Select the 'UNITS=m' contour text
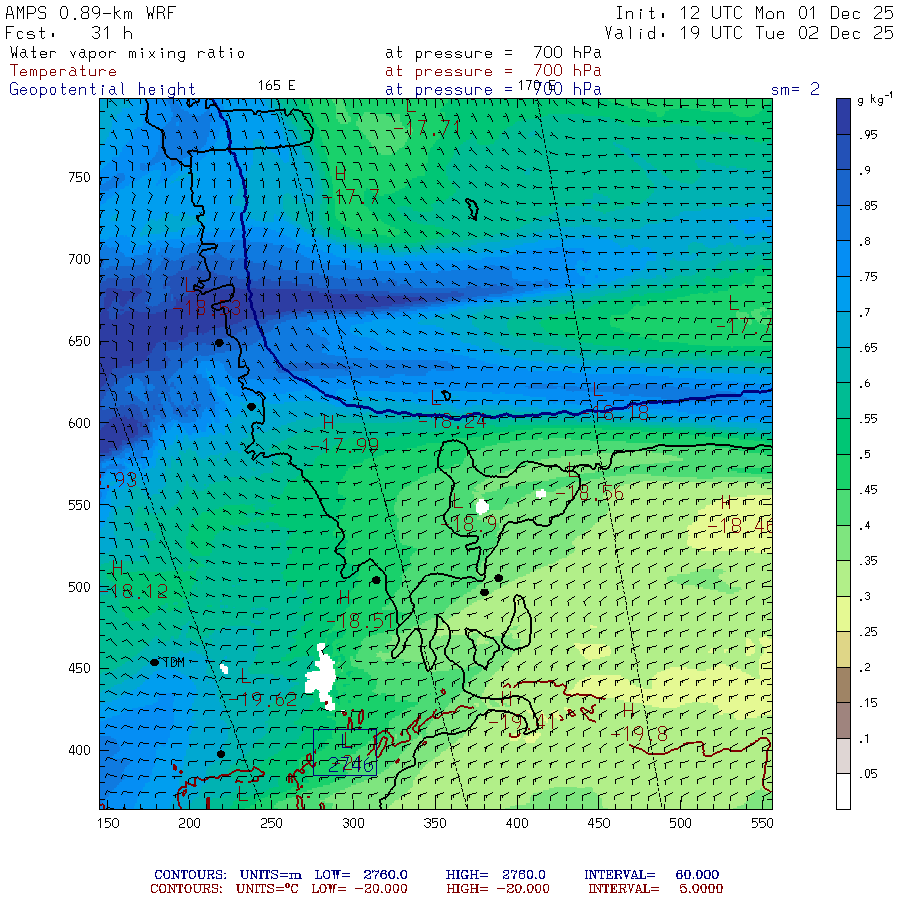Image resolution: width=900 pixels, height=900 pixels. [270, 875]
